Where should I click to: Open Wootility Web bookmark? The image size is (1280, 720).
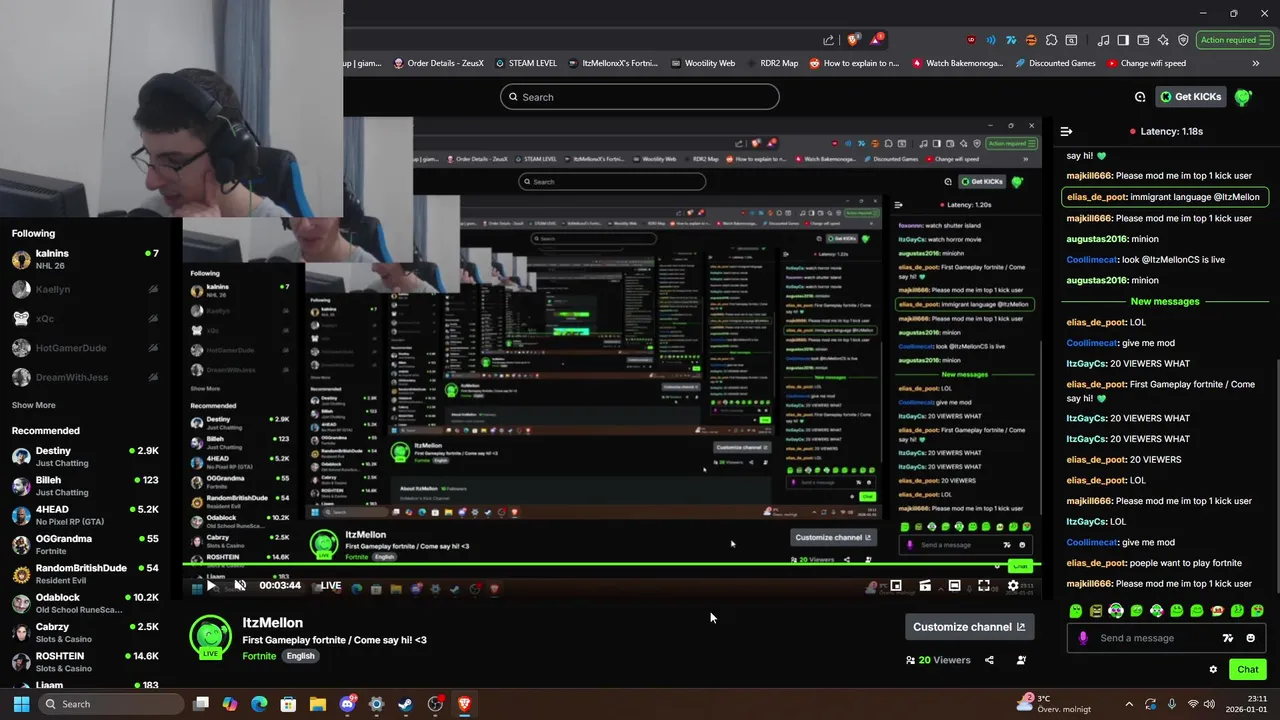tap(702, 63)
